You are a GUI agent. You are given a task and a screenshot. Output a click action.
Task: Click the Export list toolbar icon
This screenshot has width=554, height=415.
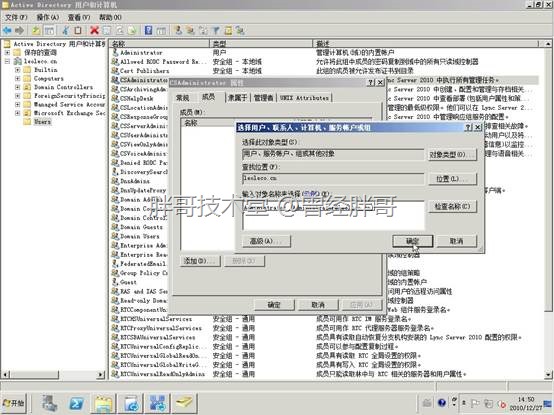pyautogui.click(x=132, y=30)
